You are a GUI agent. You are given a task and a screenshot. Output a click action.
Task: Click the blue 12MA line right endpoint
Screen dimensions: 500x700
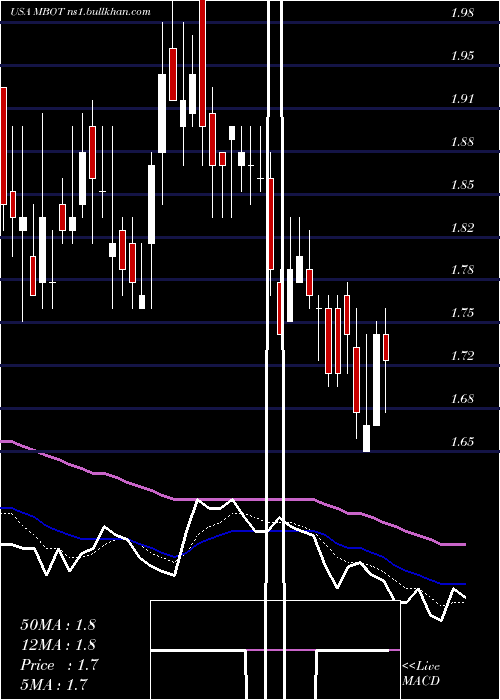[464, 584]
